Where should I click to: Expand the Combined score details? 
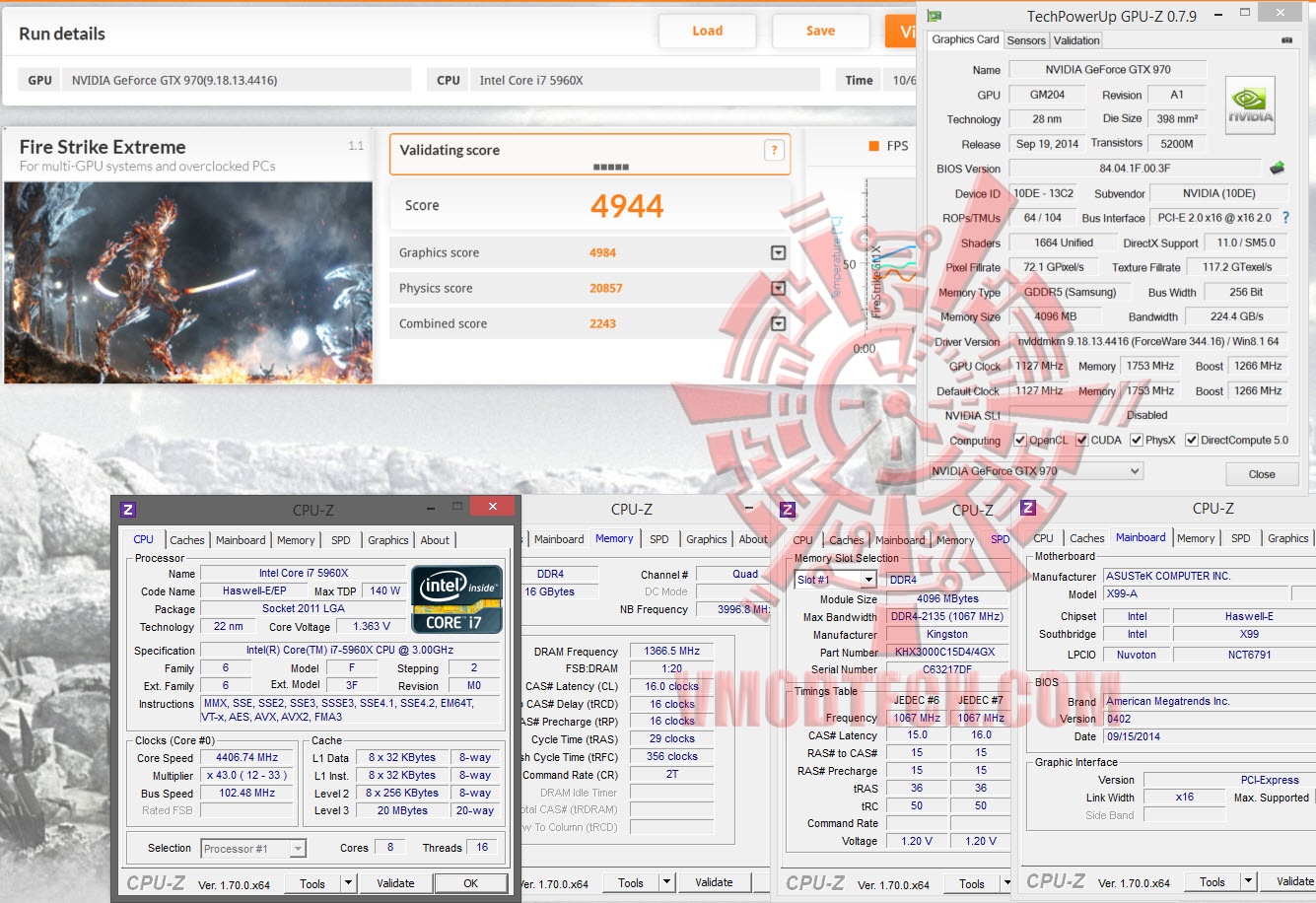pos(778,324)
